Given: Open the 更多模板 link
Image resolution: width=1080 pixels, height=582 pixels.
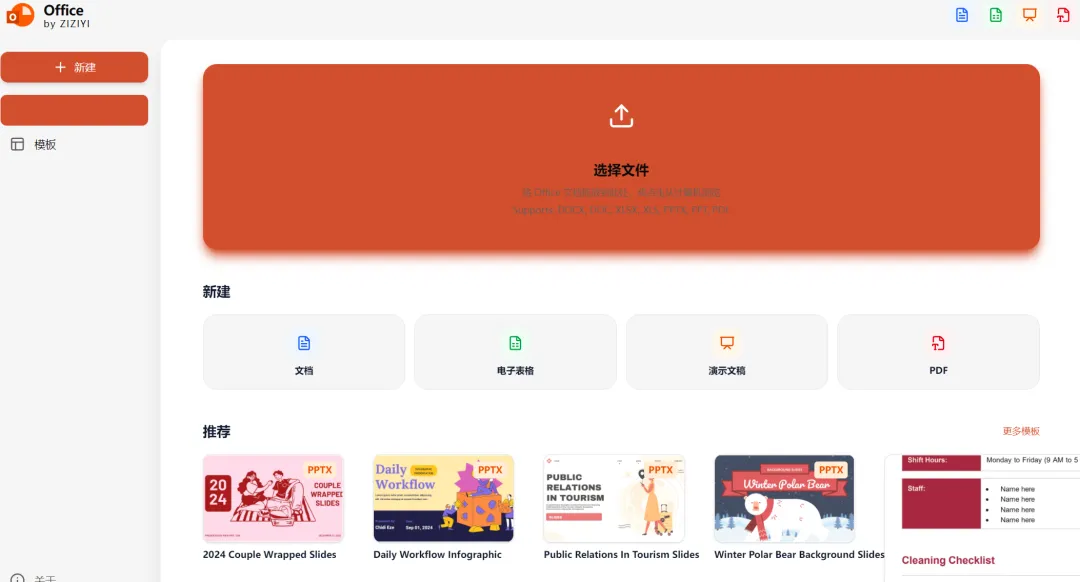Looking at the screenshot, I should (x=1021, y=431).
